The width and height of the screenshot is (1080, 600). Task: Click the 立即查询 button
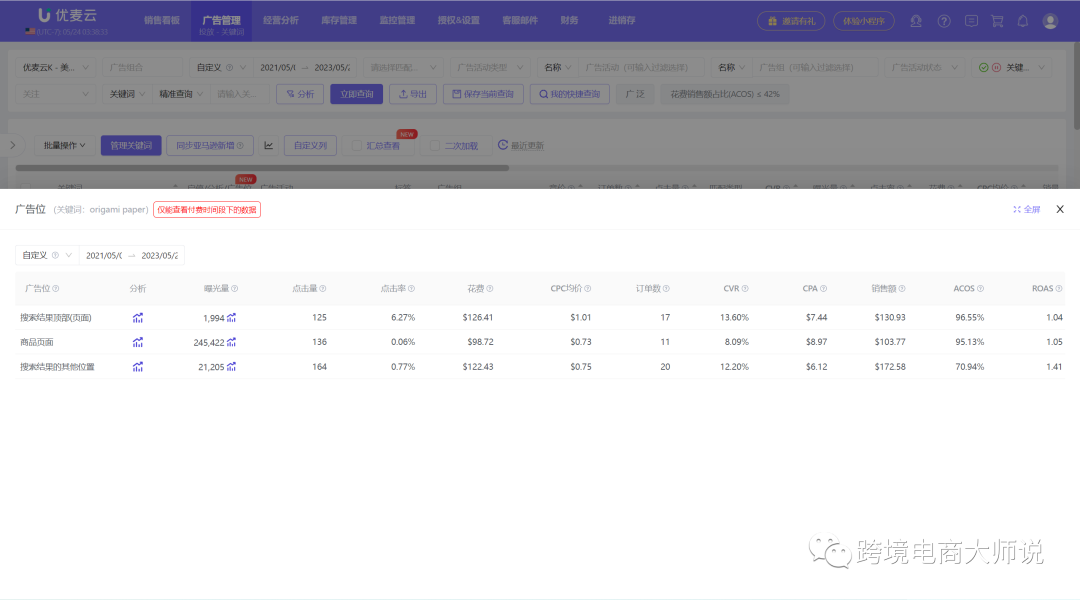[x=356, y=94]
